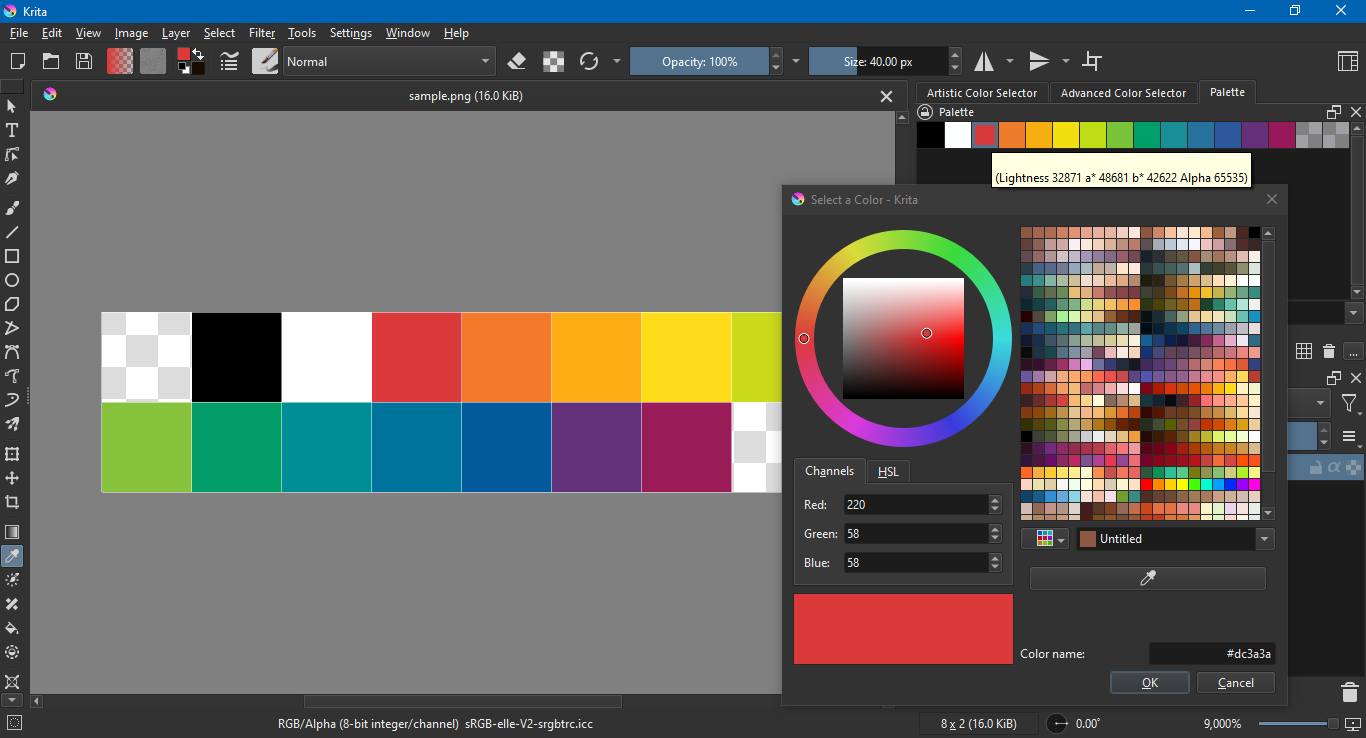Reload the original brush preset icon
The image size is (1366, 738).
point(589,61)
